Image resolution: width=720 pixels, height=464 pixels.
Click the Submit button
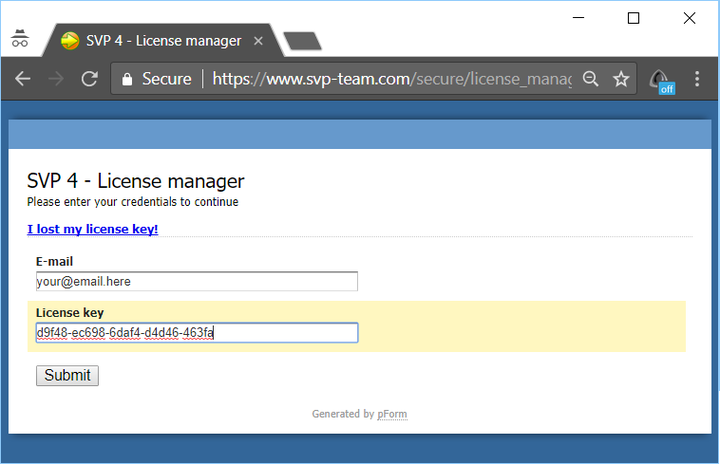68,375
